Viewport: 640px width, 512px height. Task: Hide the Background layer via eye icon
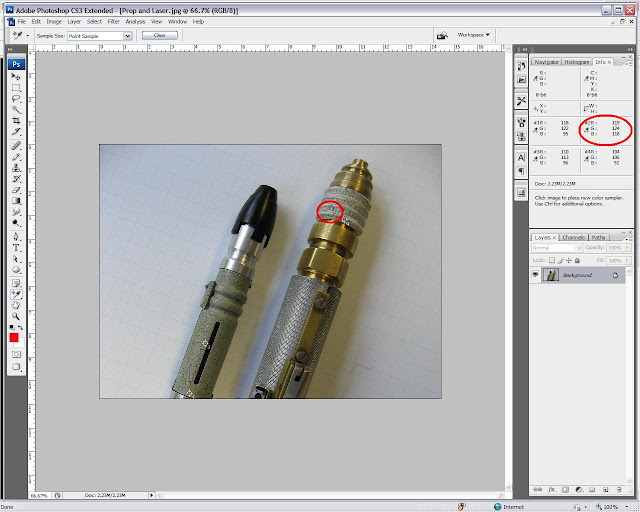coord(535,275)
